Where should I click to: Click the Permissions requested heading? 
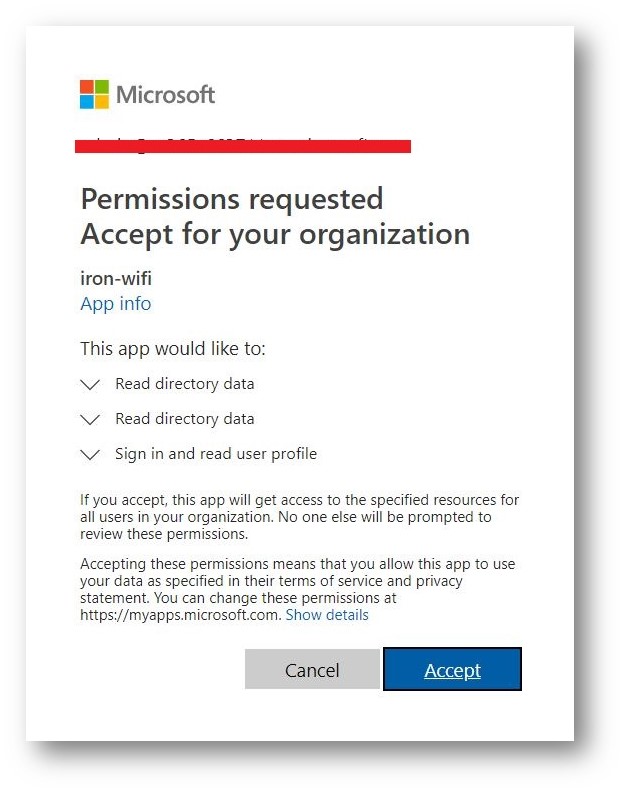pyautogui.click(x=232, y=198)
